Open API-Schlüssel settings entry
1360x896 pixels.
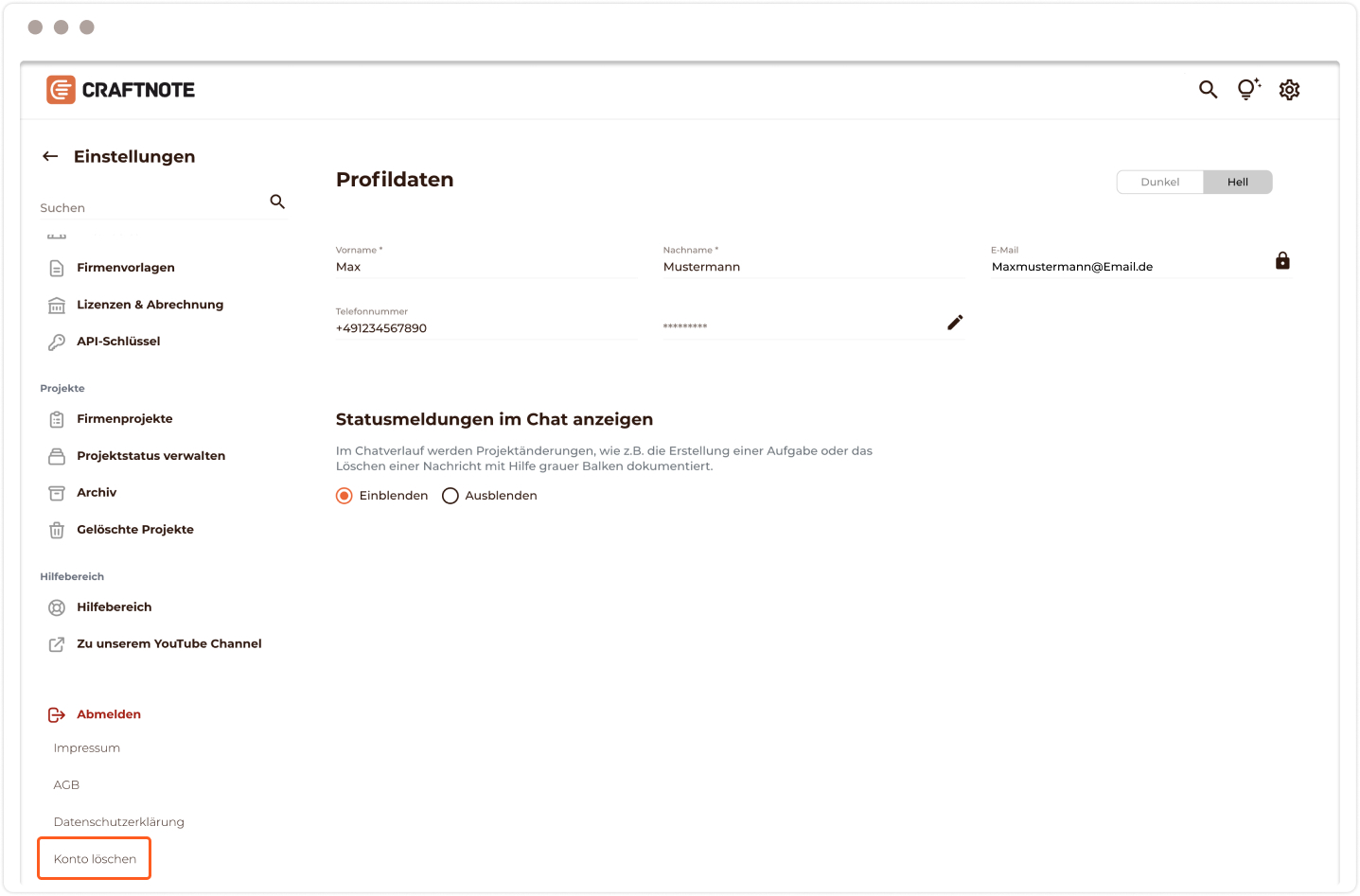pyautogui.click(x=118, y=342)
